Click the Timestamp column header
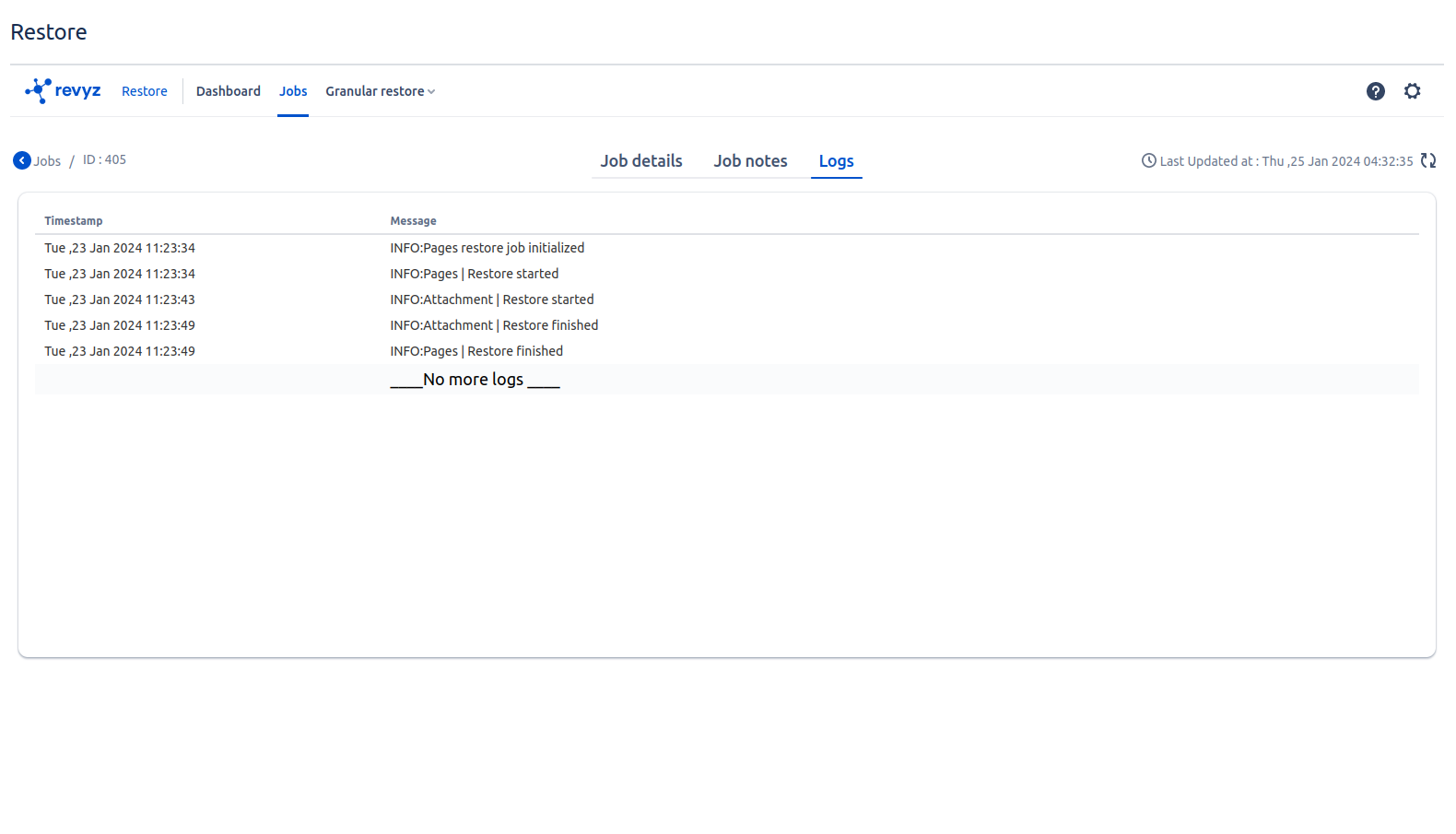The width and height of the screenshot is (1456, 834). (x=74, y=221)
